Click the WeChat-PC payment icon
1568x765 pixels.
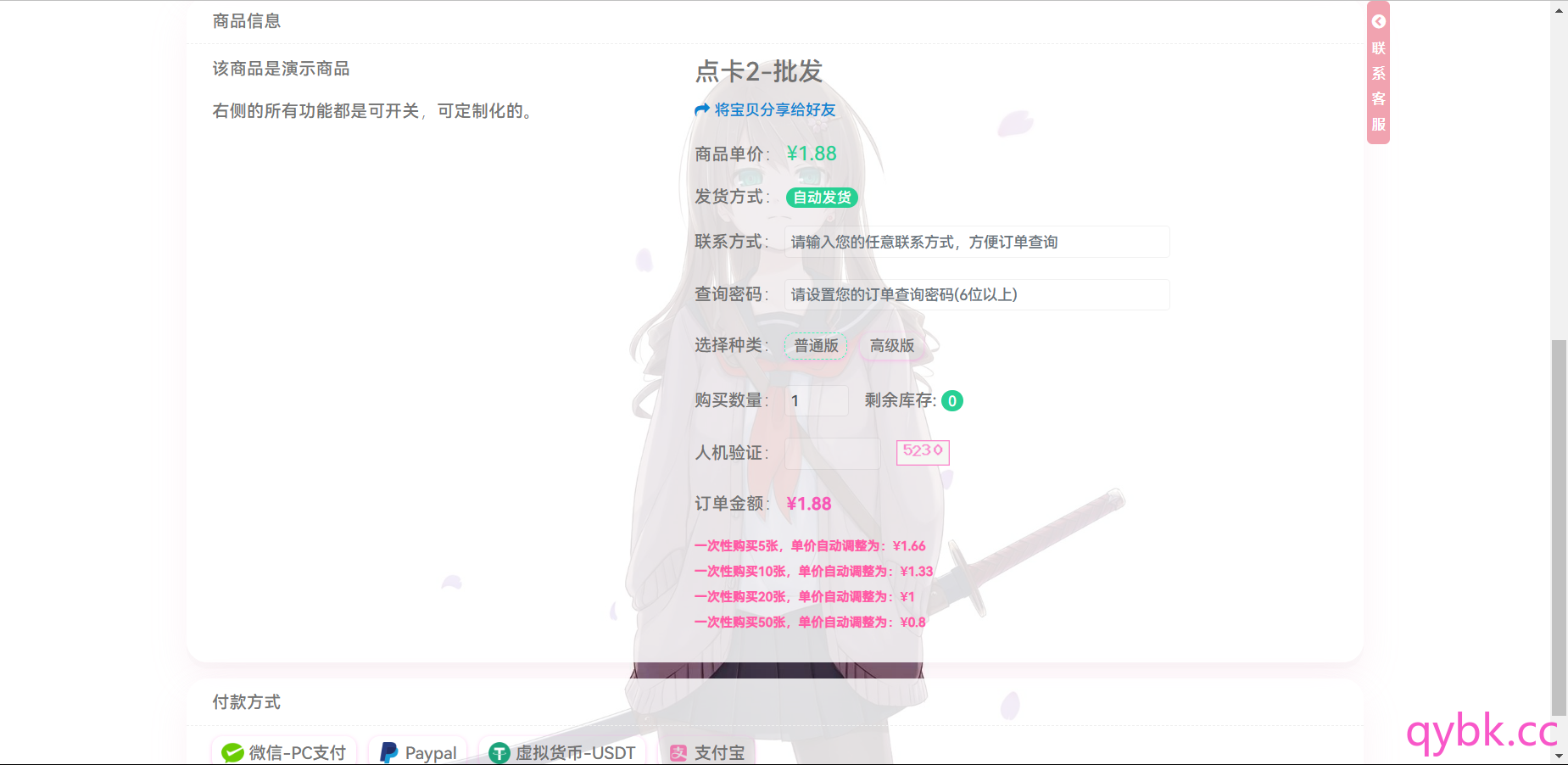(232, 752)
